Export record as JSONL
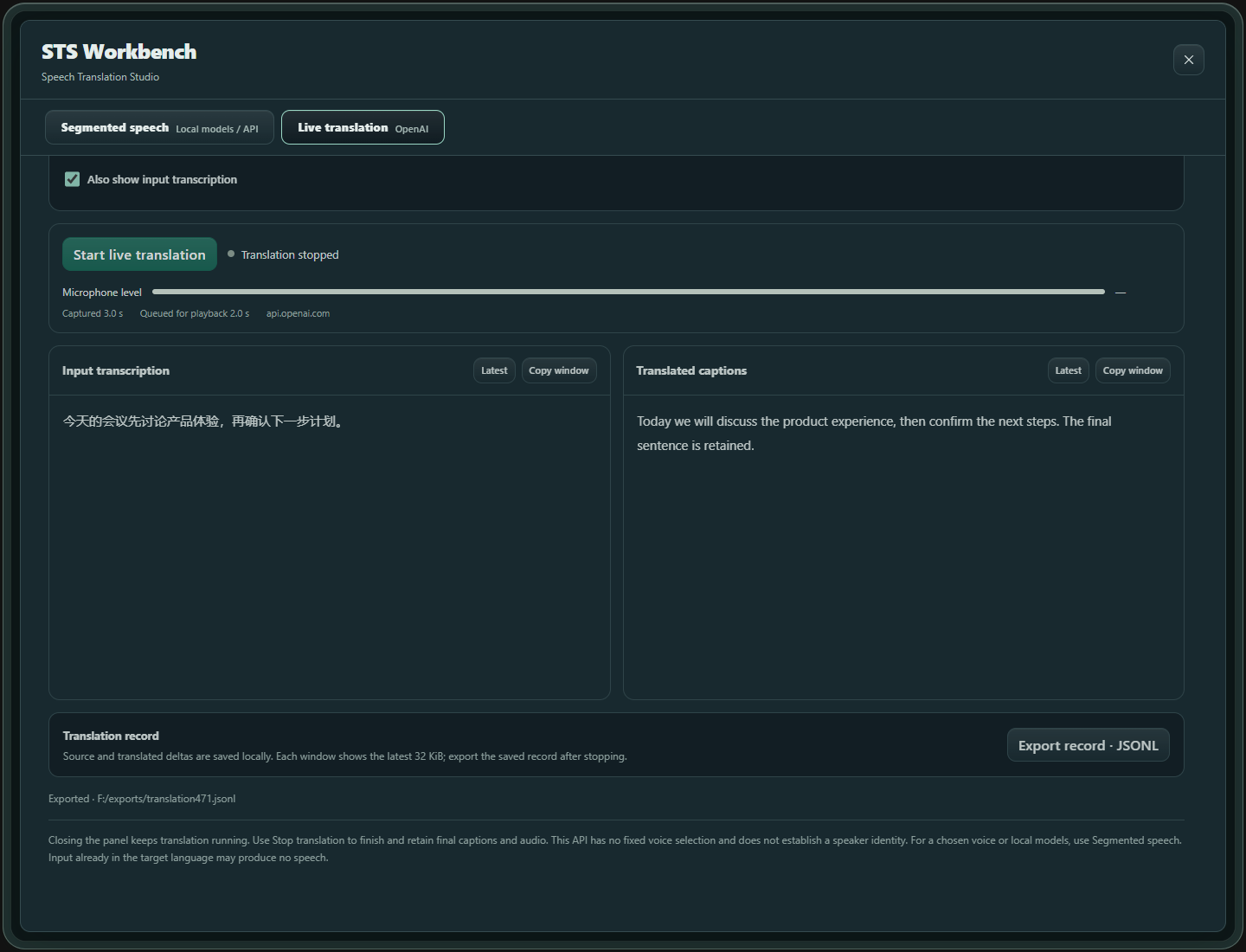Viewport: 1246px width, 952px height. 1088,745
